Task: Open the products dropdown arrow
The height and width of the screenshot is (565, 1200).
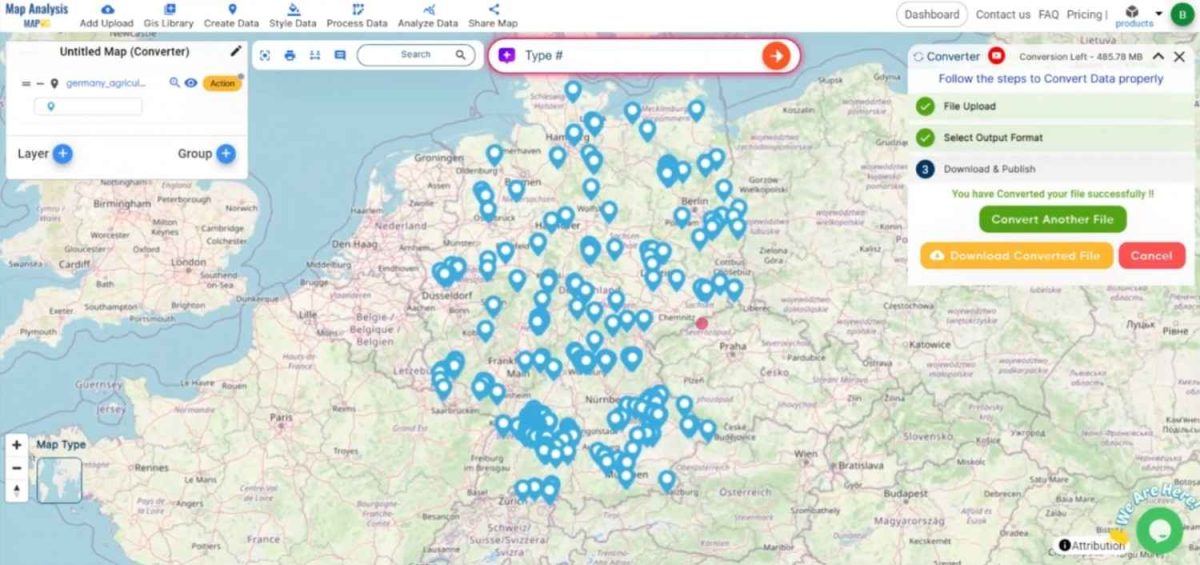Action: [1158, 14]
